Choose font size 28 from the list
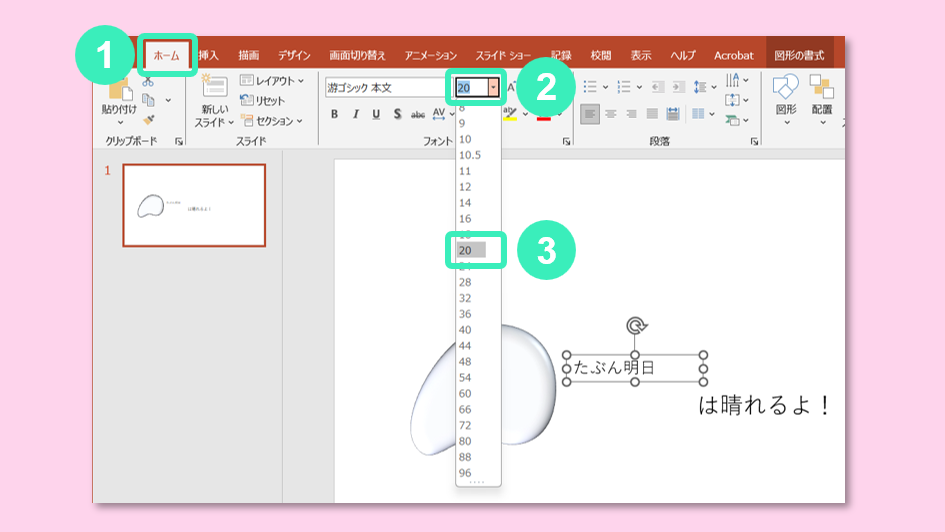The width and height of the screenshot is (945, 532). pyautogui.click(x=465, y=282)
